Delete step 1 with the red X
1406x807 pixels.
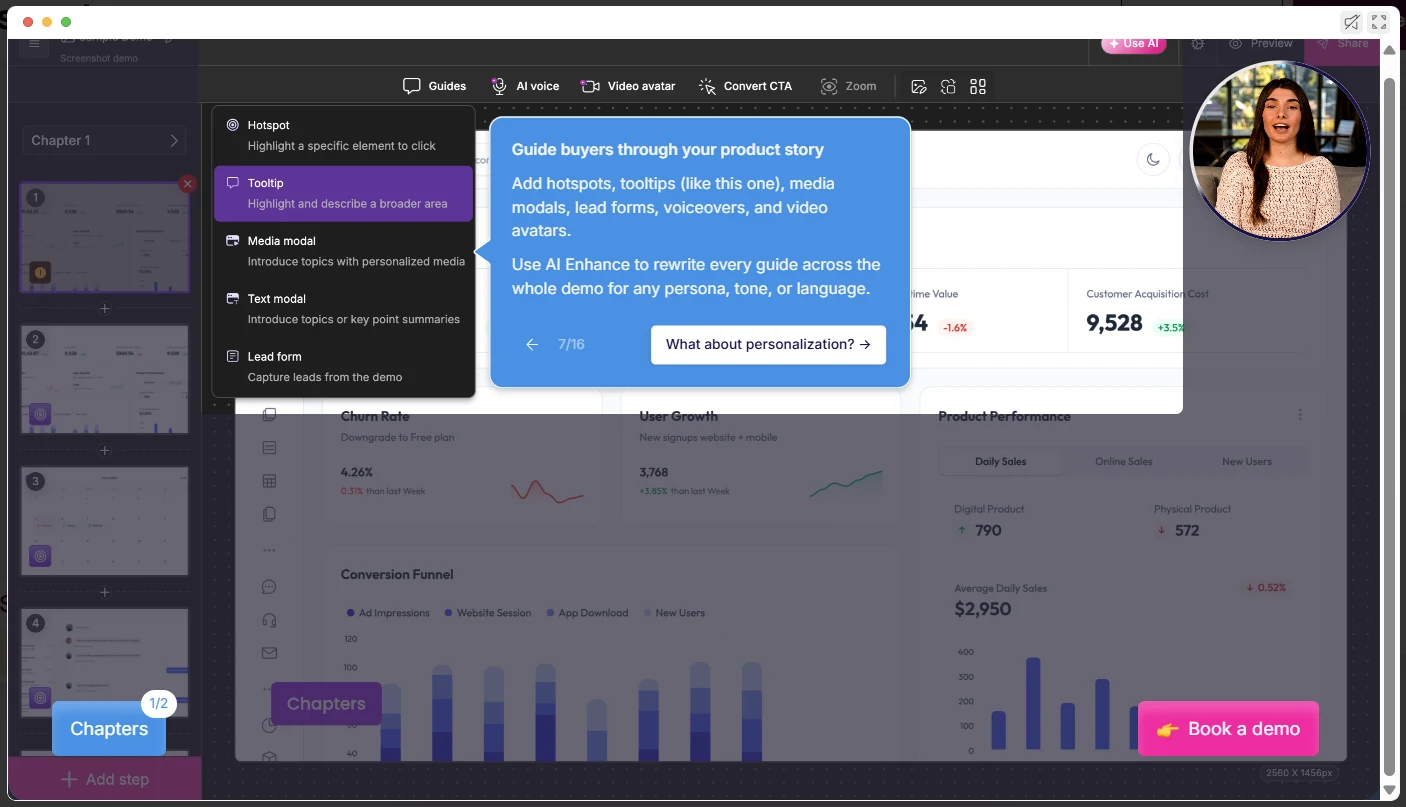[x=187, y=184]
